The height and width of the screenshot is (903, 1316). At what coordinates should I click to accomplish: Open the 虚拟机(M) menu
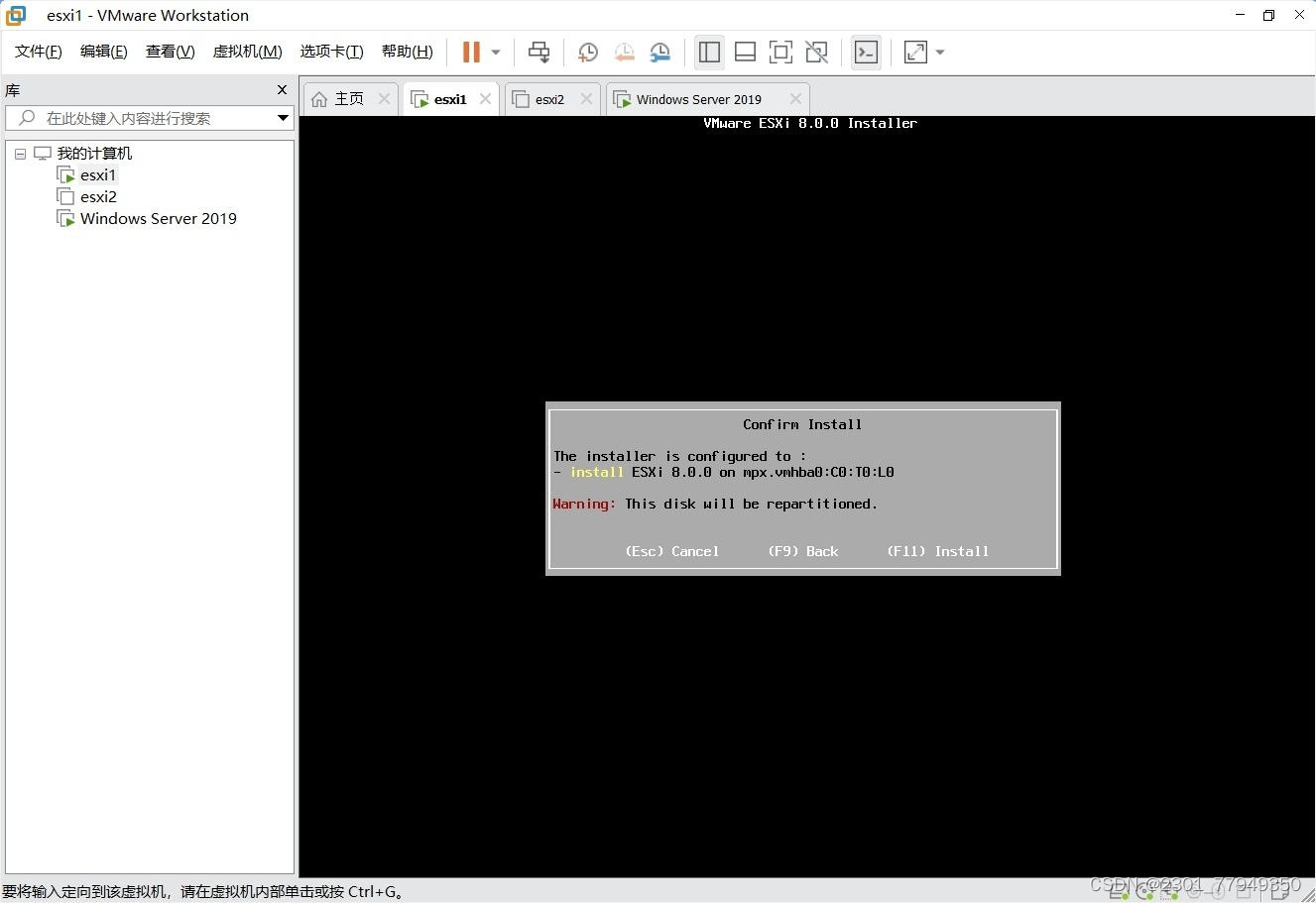click(x=248, y=52)
